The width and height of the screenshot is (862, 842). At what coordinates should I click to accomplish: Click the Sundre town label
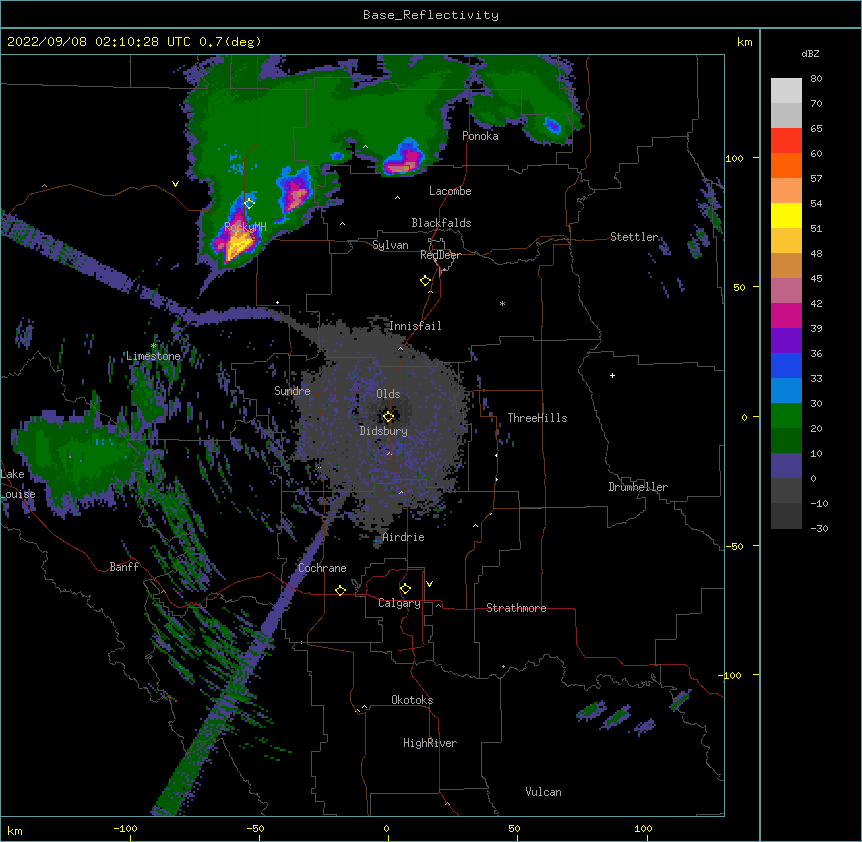point(292,391)
